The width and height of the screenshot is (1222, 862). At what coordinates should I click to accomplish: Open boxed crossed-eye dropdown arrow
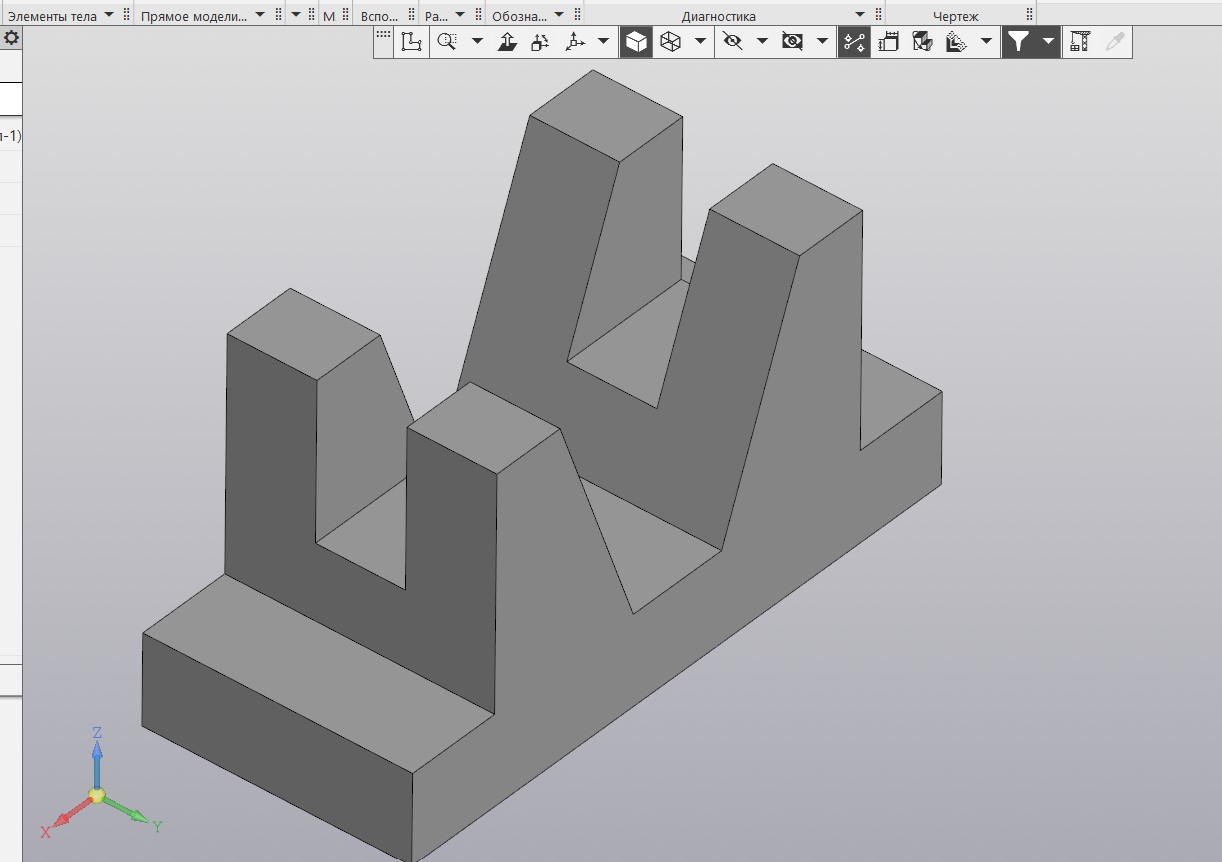pyautogui.click(x=822, y=42)
